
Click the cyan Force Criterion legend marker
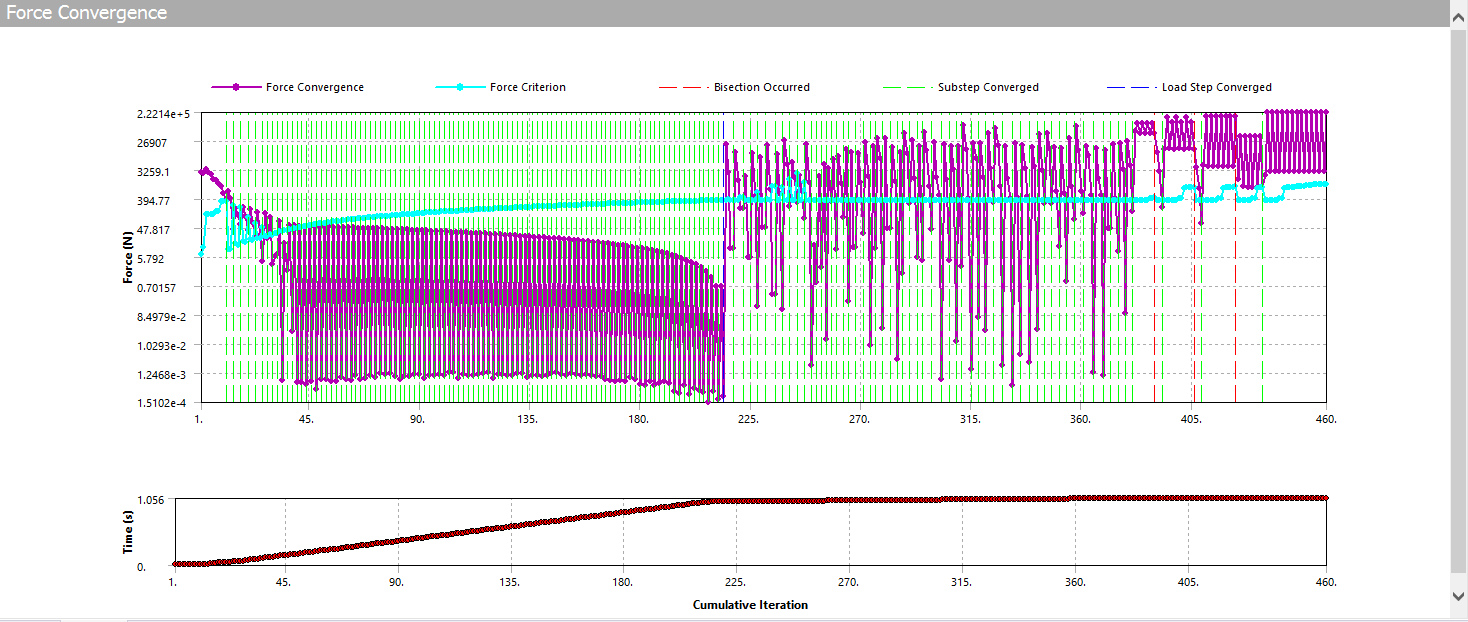tap(460, 87)
